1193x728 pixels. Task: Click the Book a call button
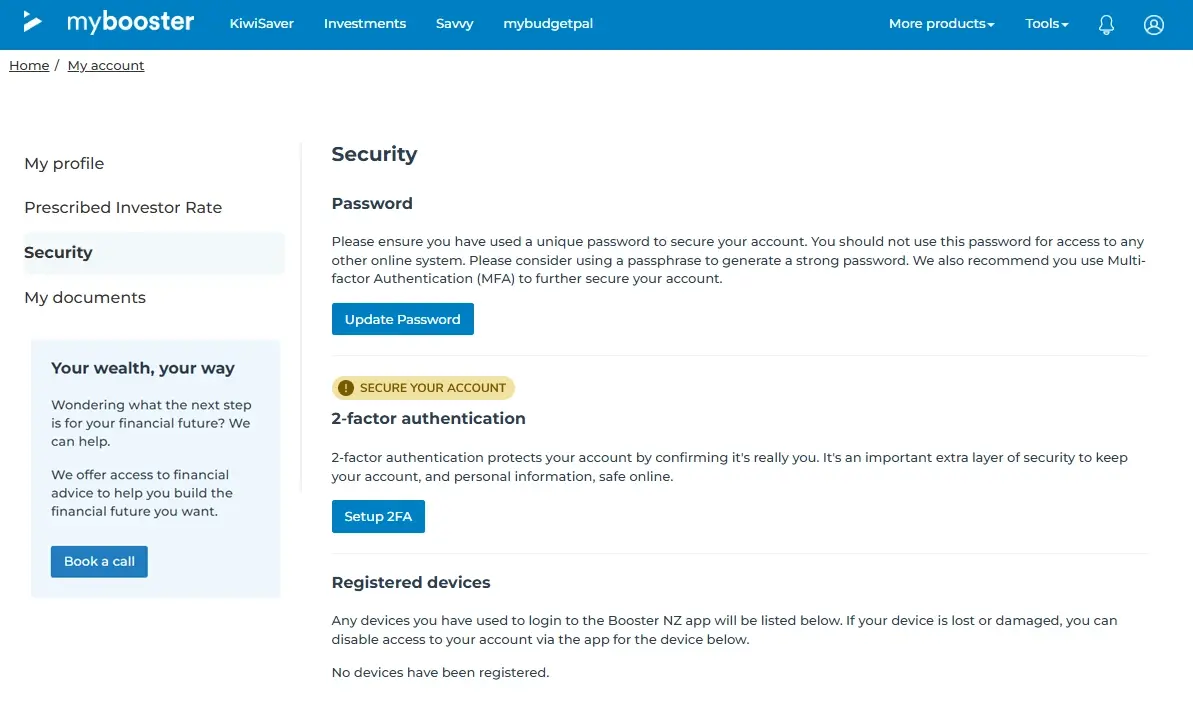click(99, 561)
